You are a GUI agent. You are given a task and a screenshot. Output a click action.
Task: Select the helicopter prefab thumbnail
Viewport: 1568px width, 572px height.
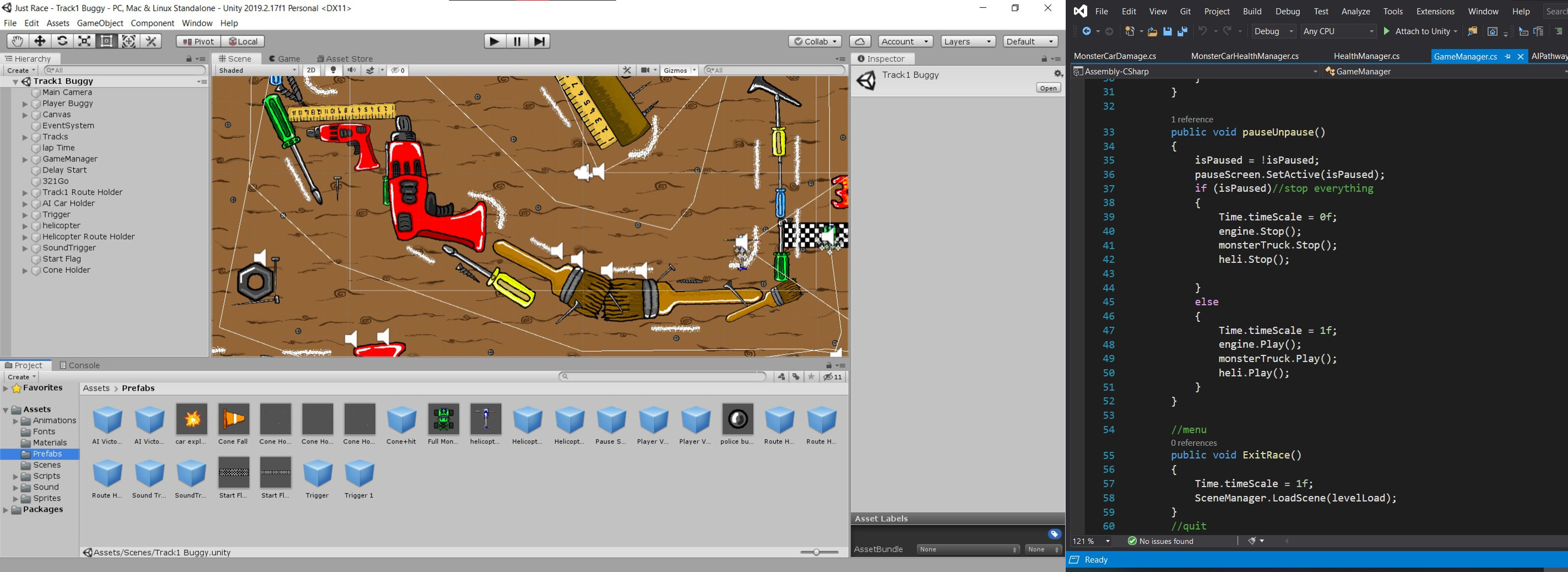point(485,420)
